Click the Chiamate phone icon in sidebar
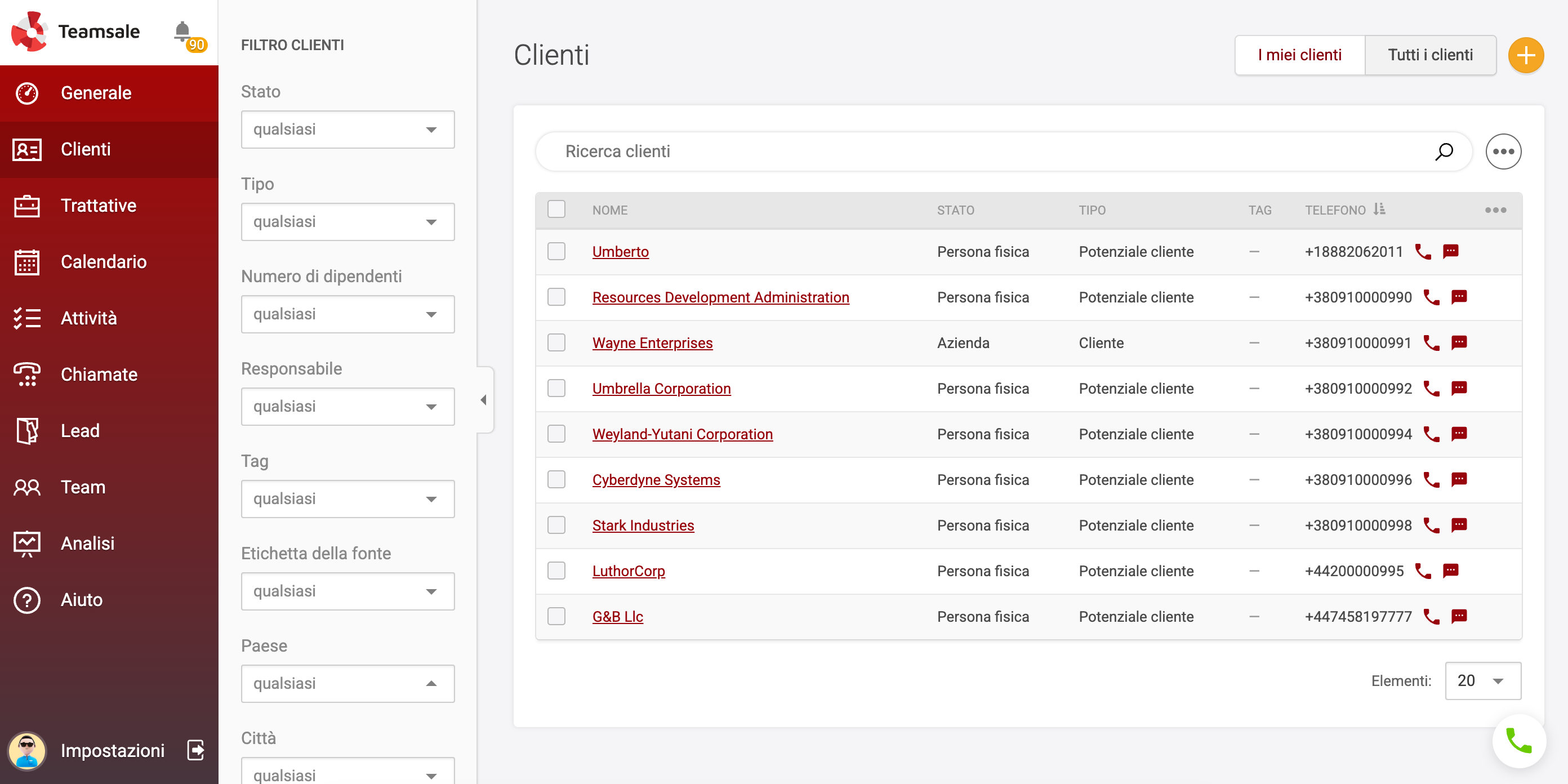This screenshot has height=784, width=1568. [27, 375]
